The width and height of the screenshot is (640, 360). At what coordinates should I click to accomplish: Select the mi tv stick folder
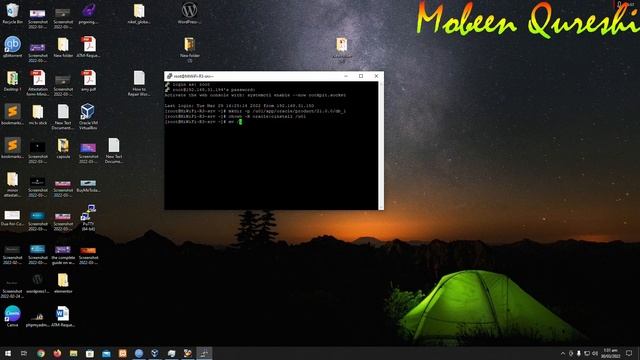click(x=38, y=114)
